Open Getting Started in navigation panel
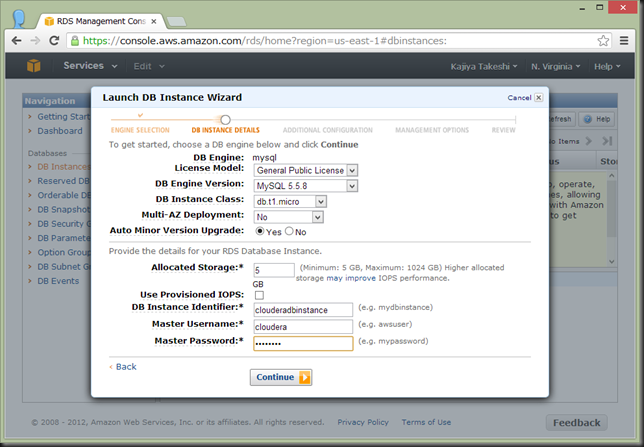644x447 pixels. [64, 117]
